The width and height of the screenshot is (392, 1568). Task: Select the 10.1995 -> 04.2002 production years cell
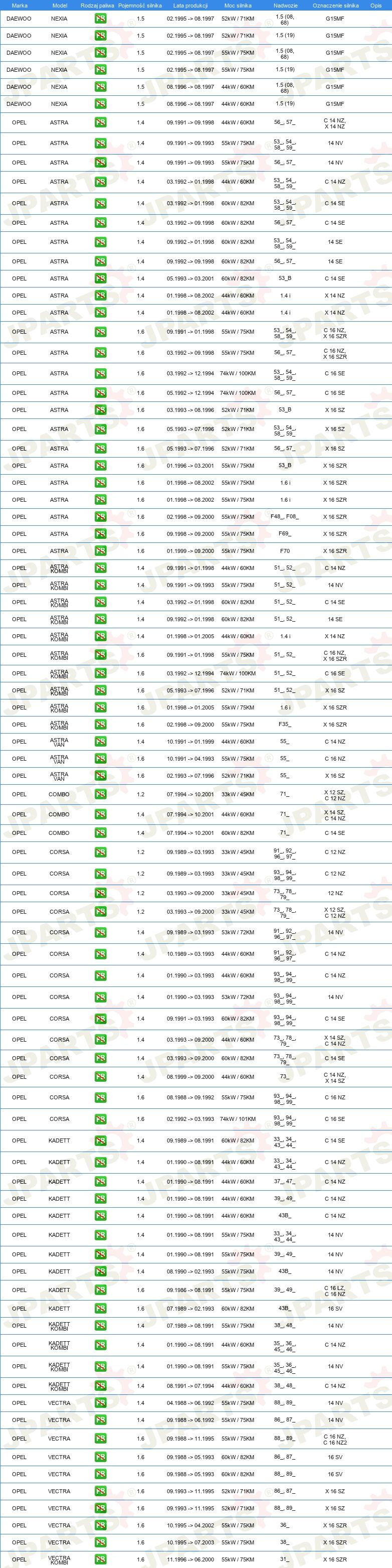(x=190, y=1525)
